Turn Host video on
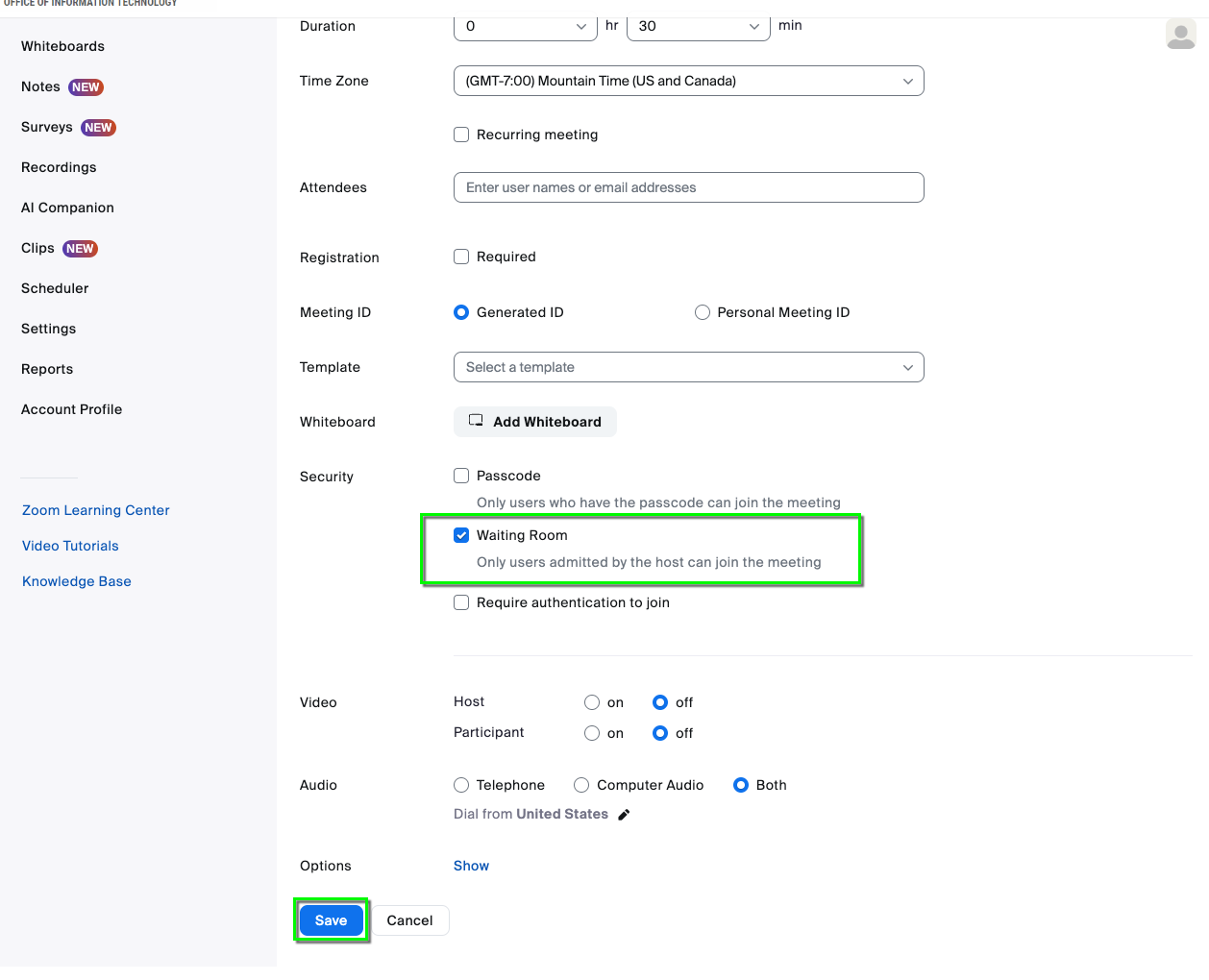 click(592, 702)
